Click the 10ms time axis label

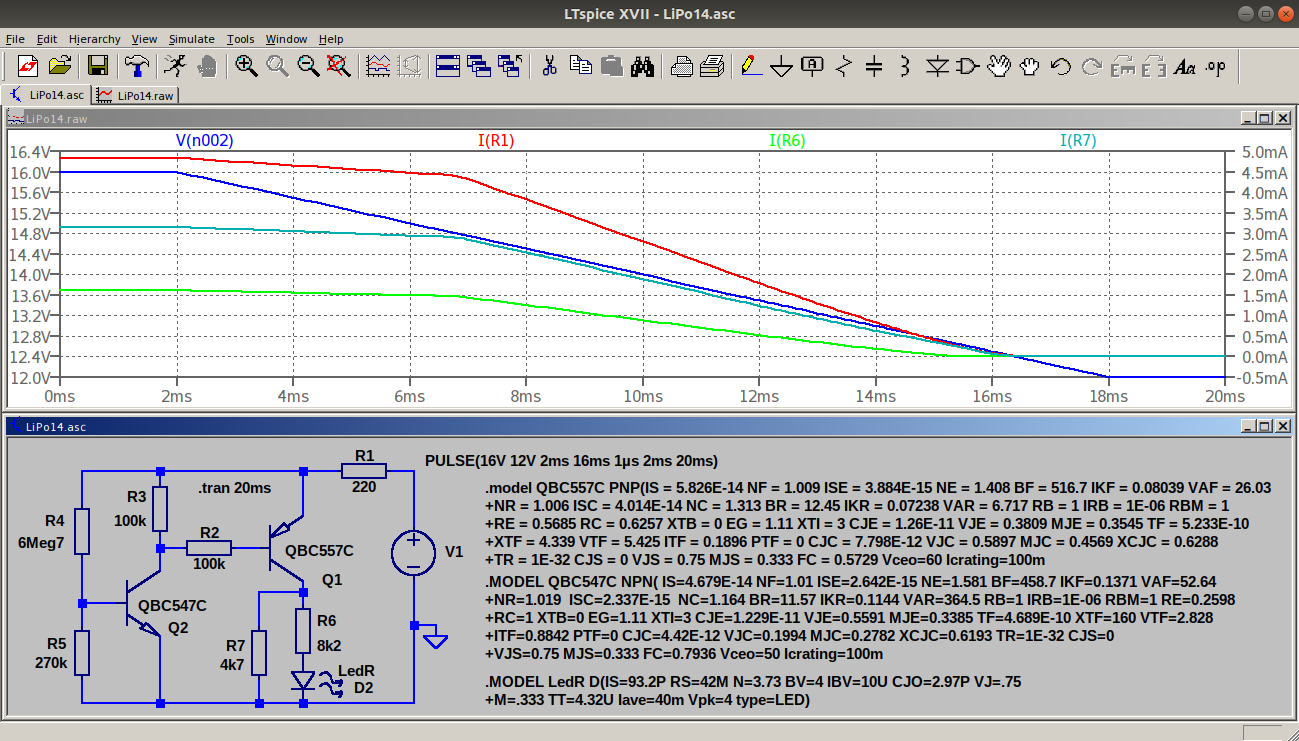click(x=643, y=397)
